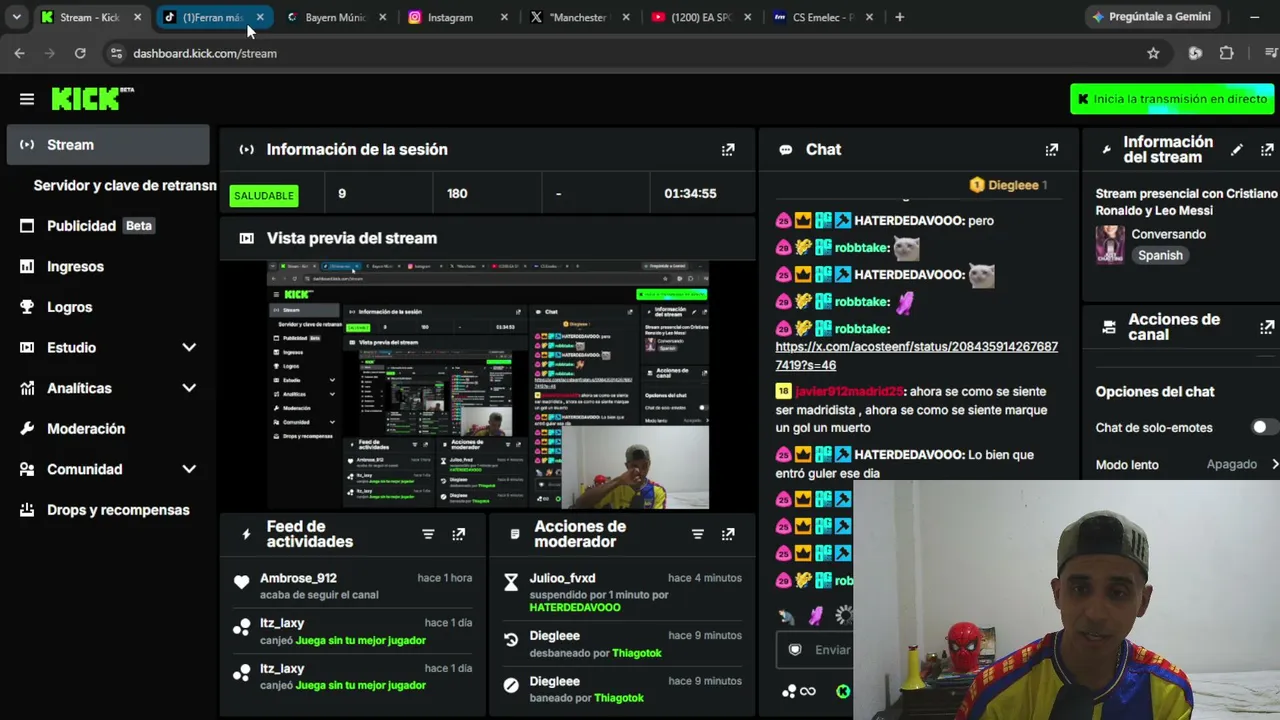Open the x.com link posted by robbtake

point(916,356)
